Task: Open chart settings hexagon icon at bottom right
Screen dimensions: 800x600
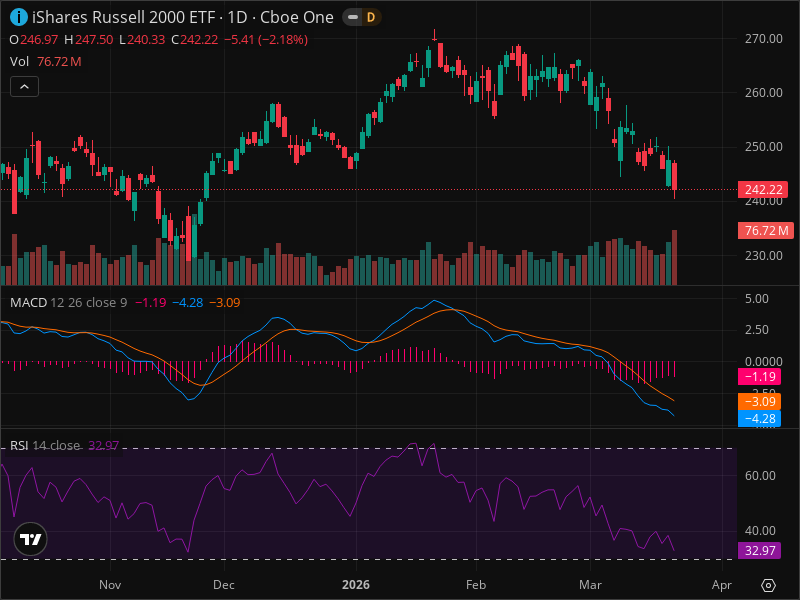Action: click(x=768, y=585)
